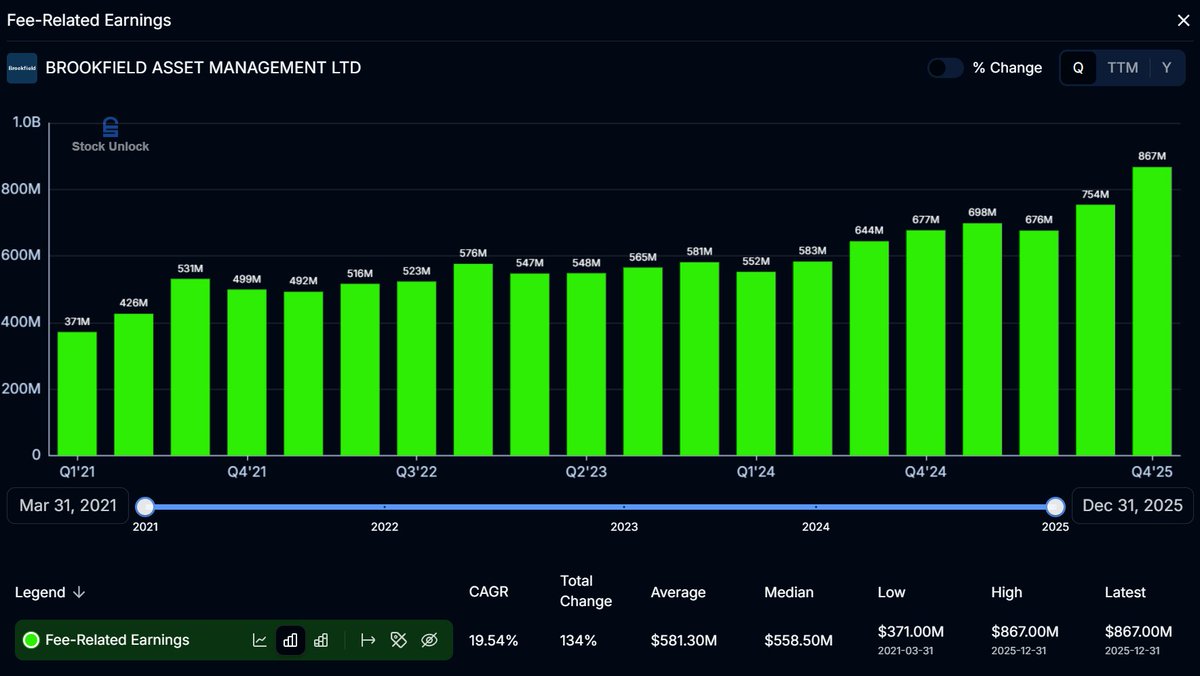Click the bar labeled 581M
Screen dimensions: 1200x676
[699, 359]
